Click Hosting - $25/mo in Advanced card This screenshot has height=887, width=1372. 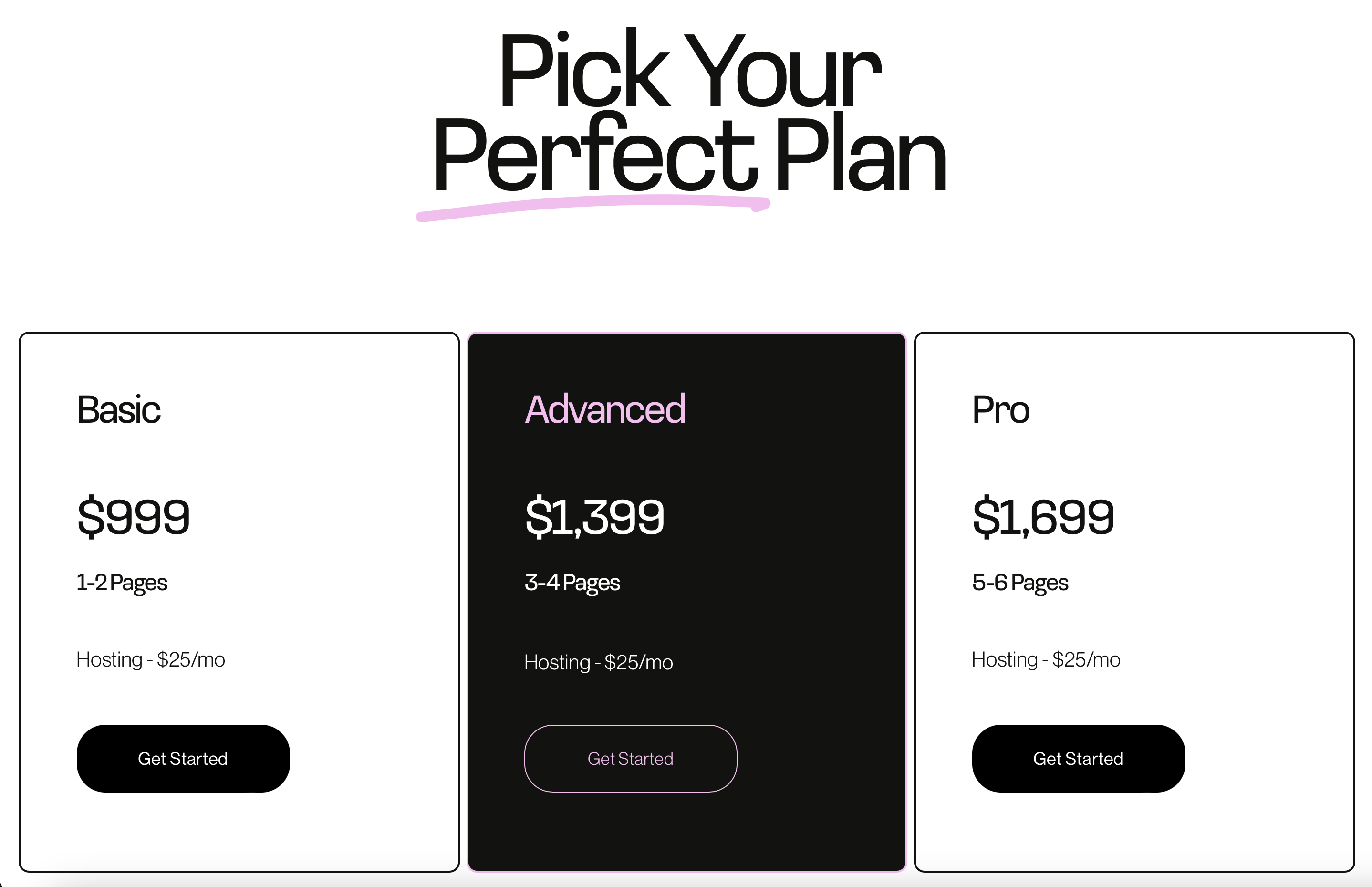tap(599, 663)
